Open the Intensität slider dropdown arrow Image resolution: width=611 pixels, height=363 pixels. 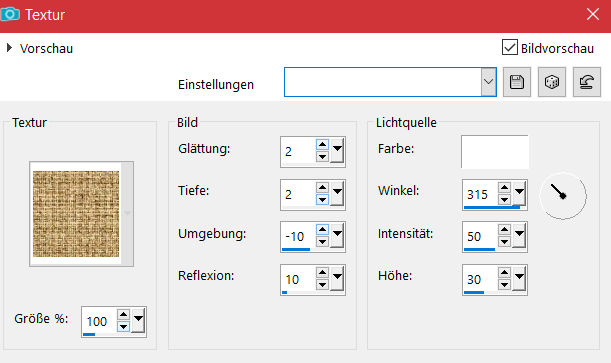point(519,235)
